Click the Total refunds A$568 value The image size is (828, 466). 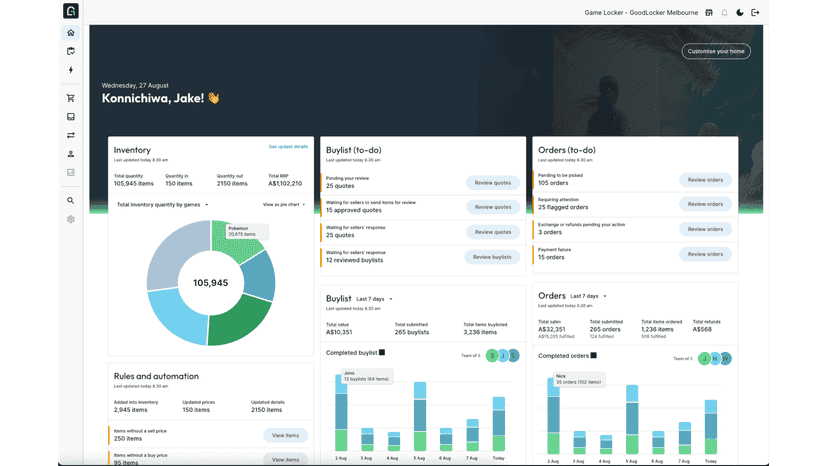pos(702,329)
